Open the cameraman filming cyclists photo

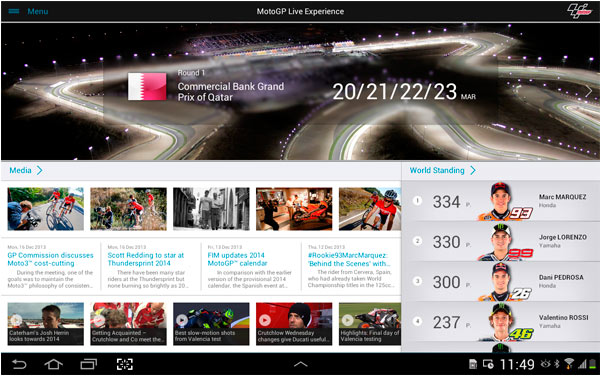tap(46, 209)
